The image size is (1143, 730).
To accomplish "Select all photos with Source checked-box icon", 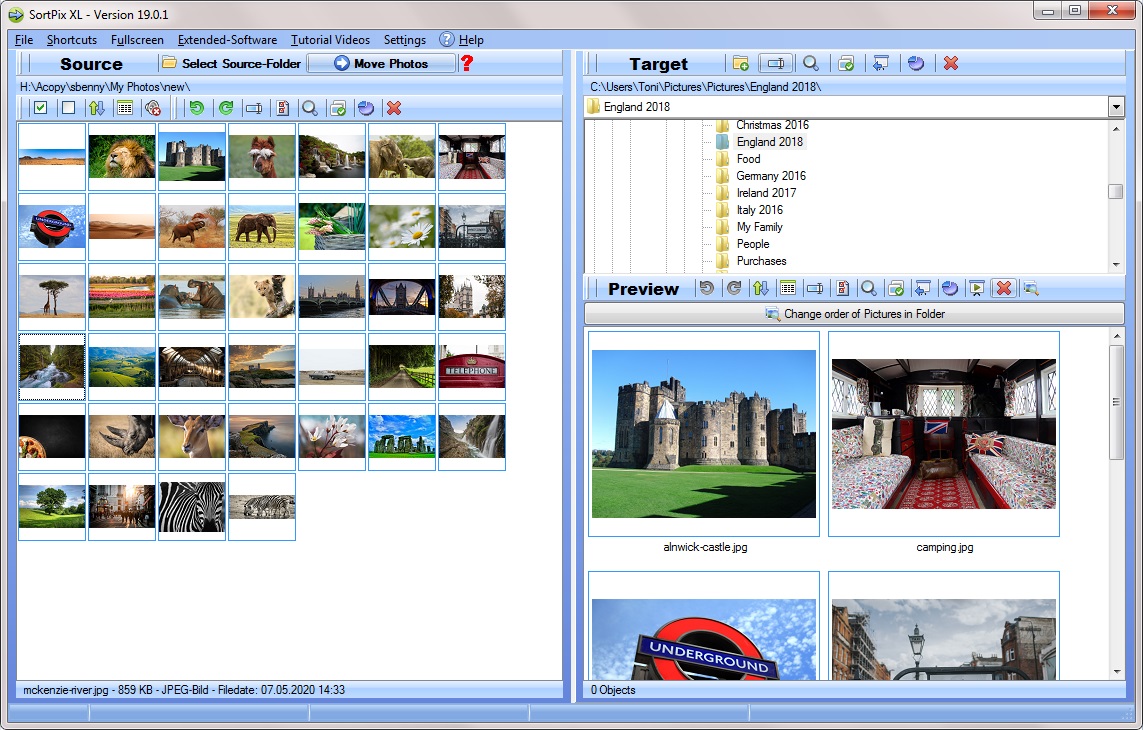I will coord(41,108).
